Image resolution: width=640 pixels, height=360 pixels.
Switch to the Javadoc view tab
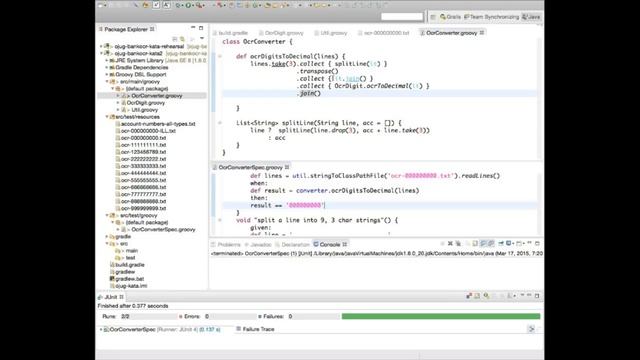click(x=257, y=244)
